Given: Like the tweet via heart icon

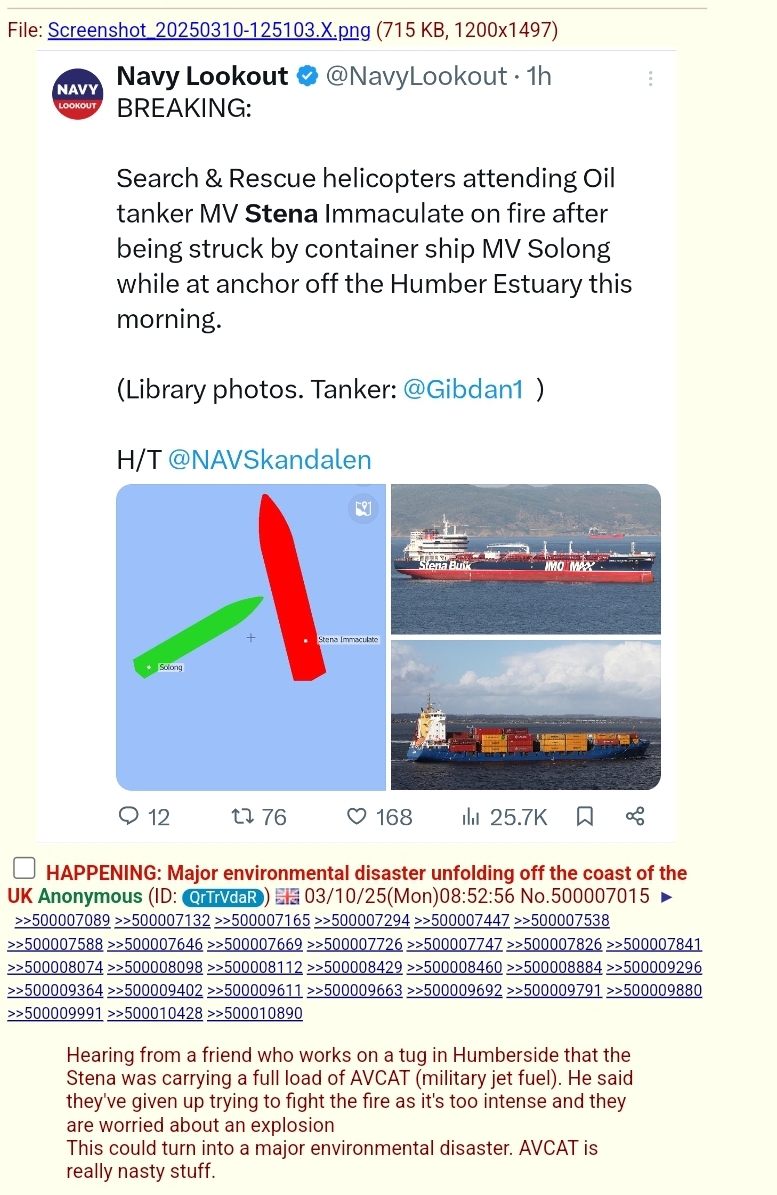Looking at the screenshot, I should [x=357, y=816].
